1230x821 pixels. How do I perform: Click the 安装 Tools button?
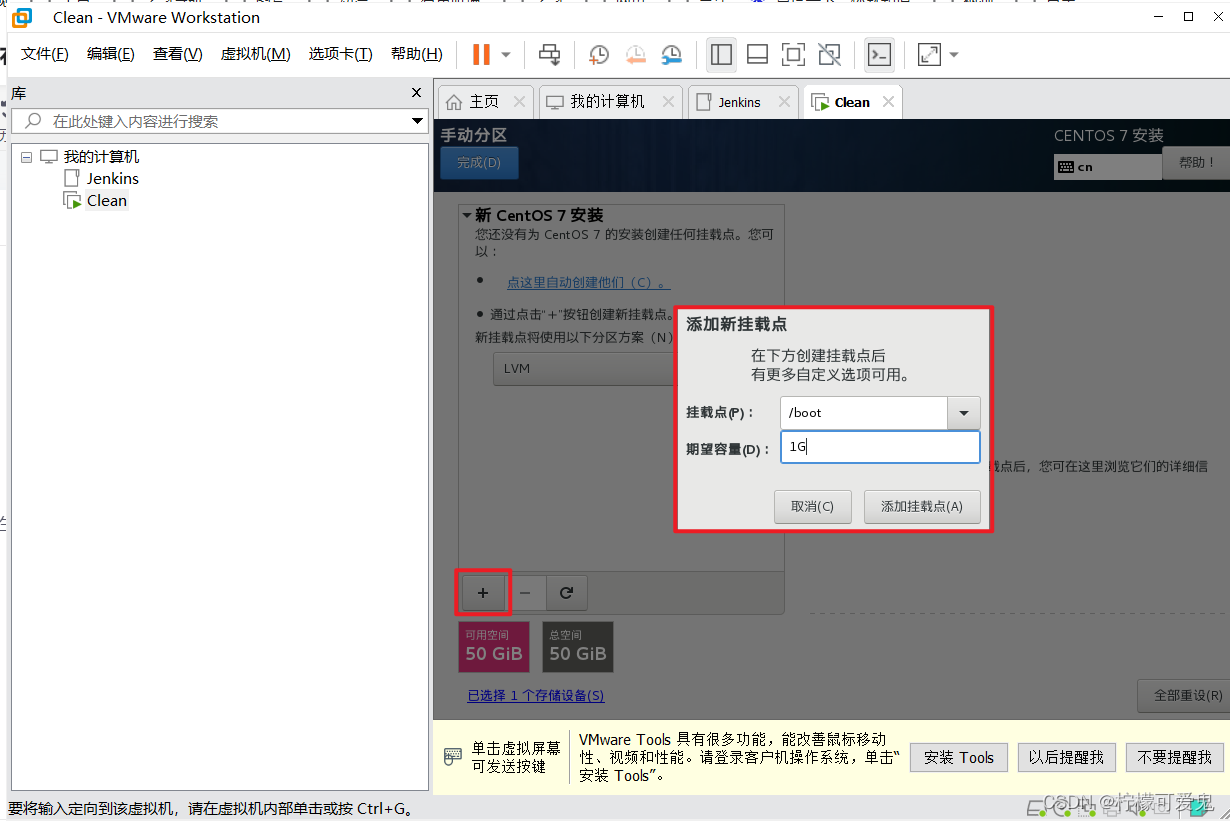tap(959, 758)
